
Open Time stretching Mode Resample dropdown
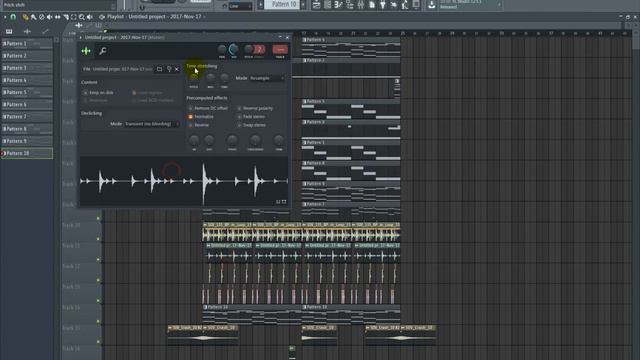[x=267, y=78]
